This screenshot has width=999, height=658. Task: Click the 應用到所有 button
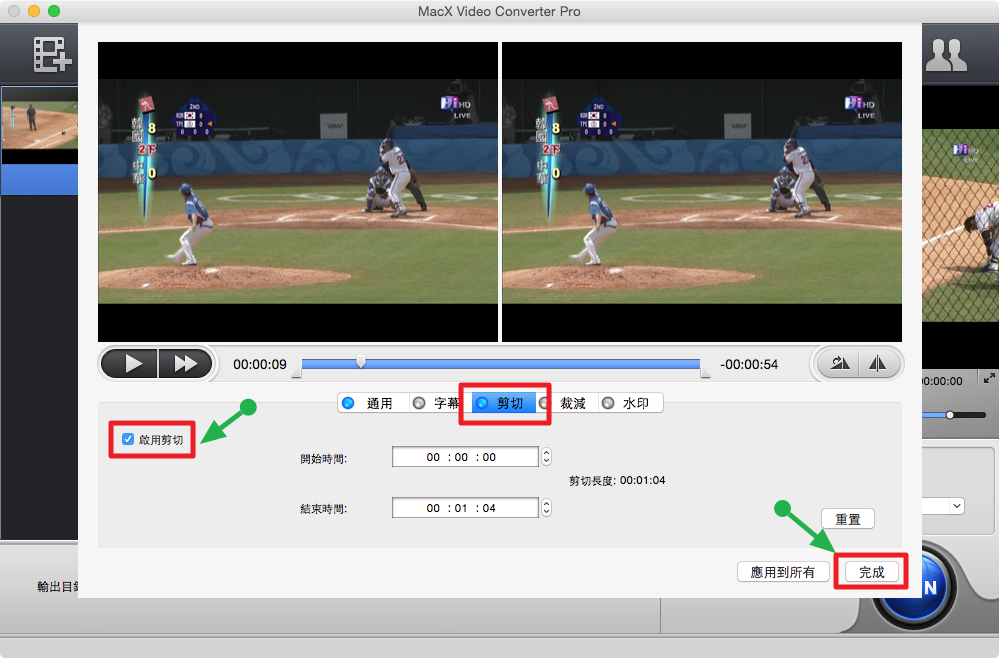click(x=782, y=572)
